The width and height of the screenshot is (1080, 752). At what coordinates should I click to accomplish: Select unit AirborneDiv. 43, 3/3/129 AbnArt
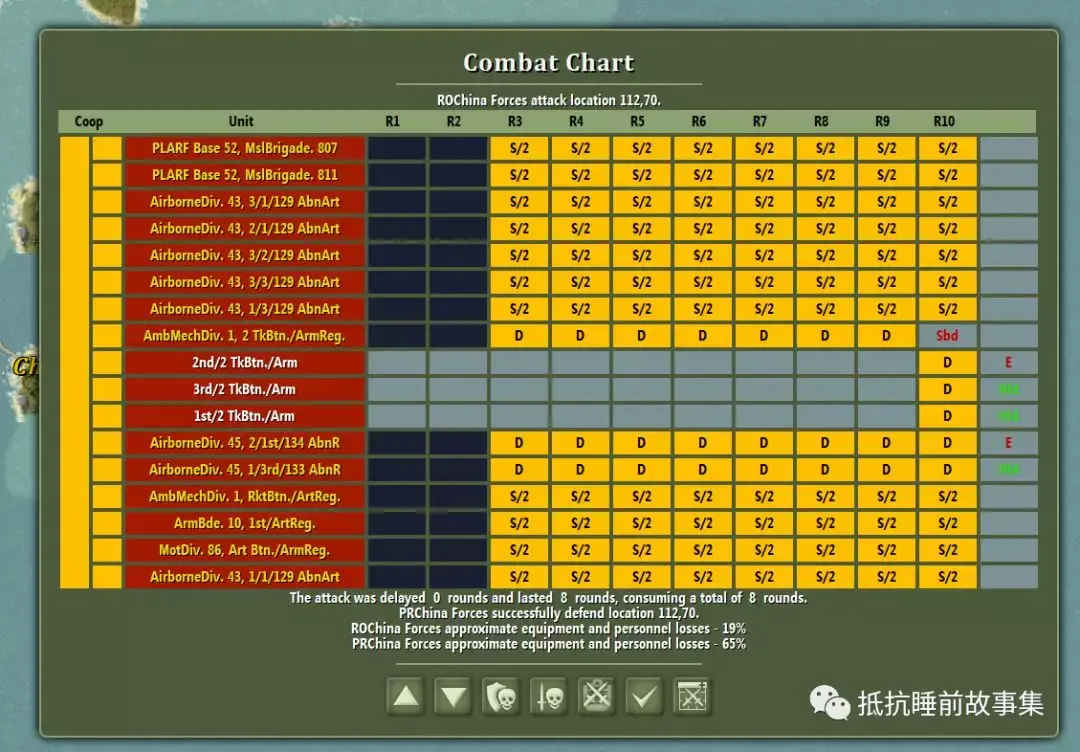point(245,282)
